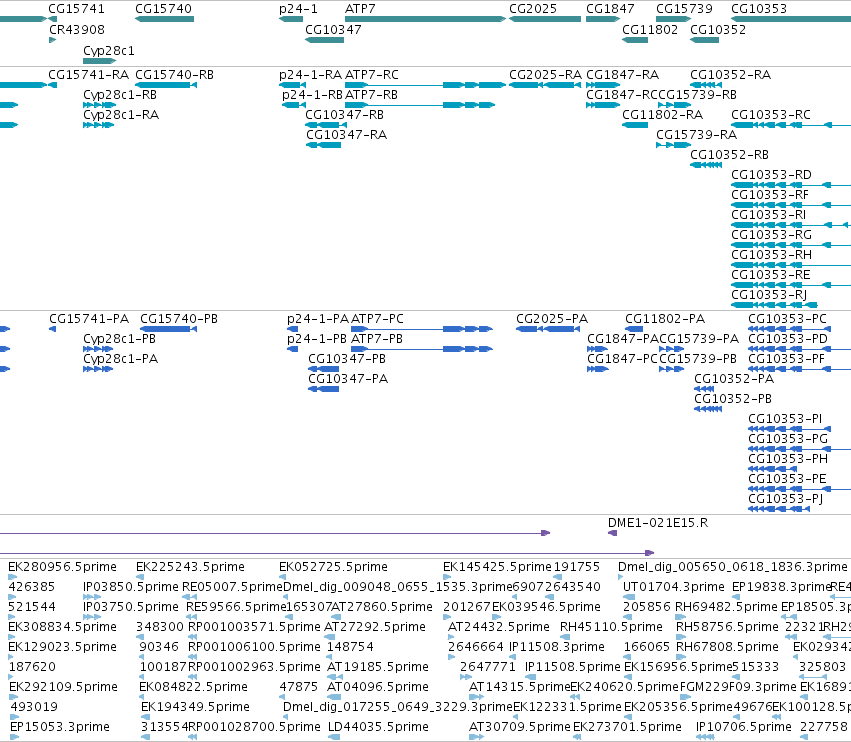This screenshot has height=742, width=851.
Task: Select the p24-1 gene label
Action: click(299, 9)
